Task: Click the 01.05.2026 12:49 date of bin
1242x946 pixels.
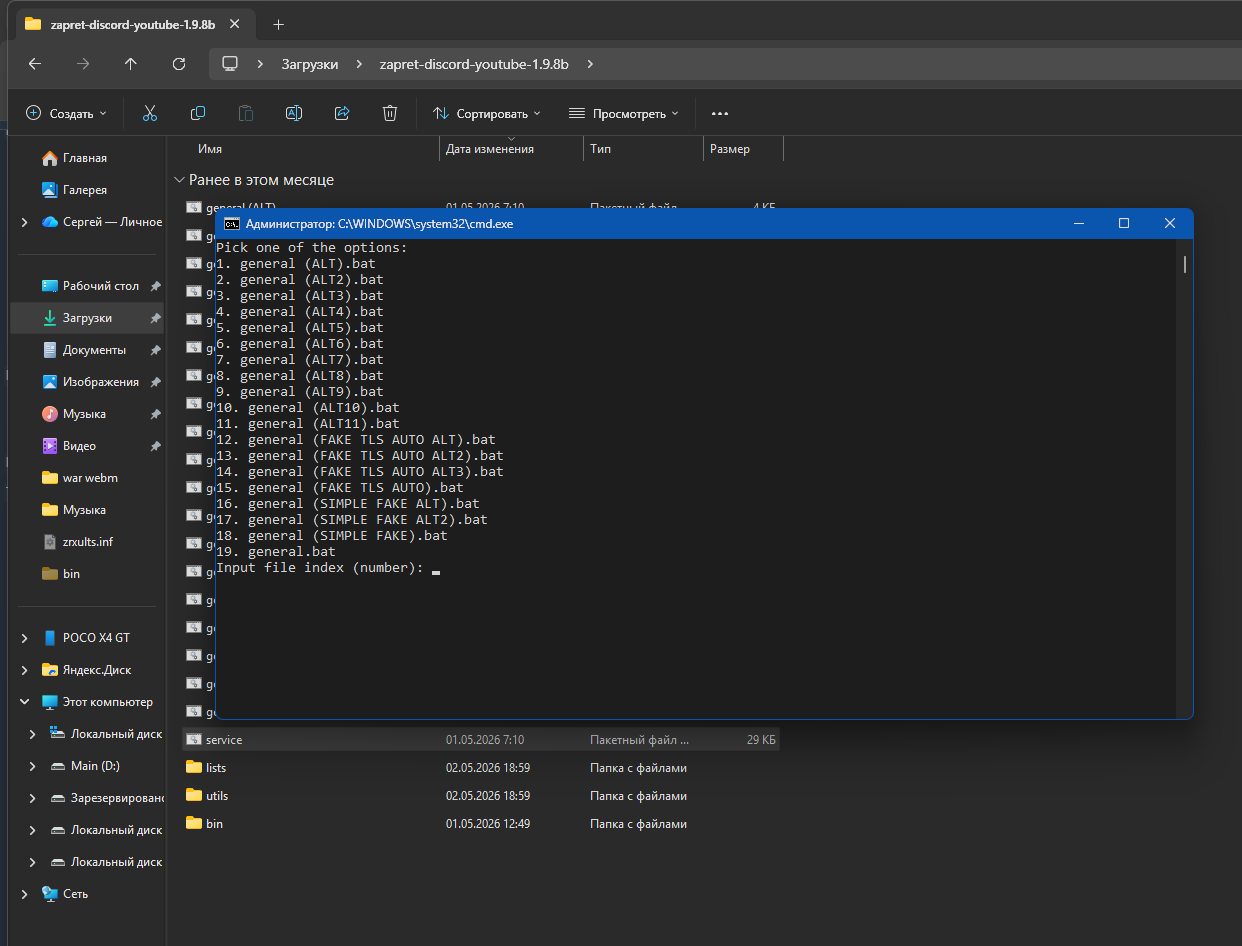Action: (x=488, y=824)
